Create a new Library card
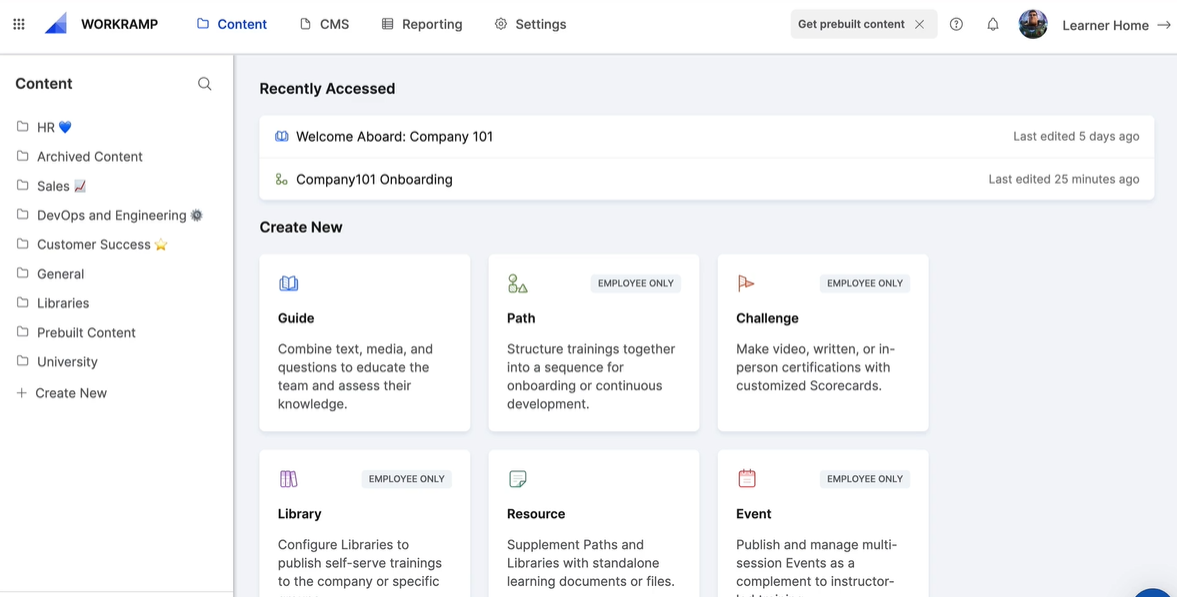Viewport: 1177px width, 597px height. pos(365,523)
